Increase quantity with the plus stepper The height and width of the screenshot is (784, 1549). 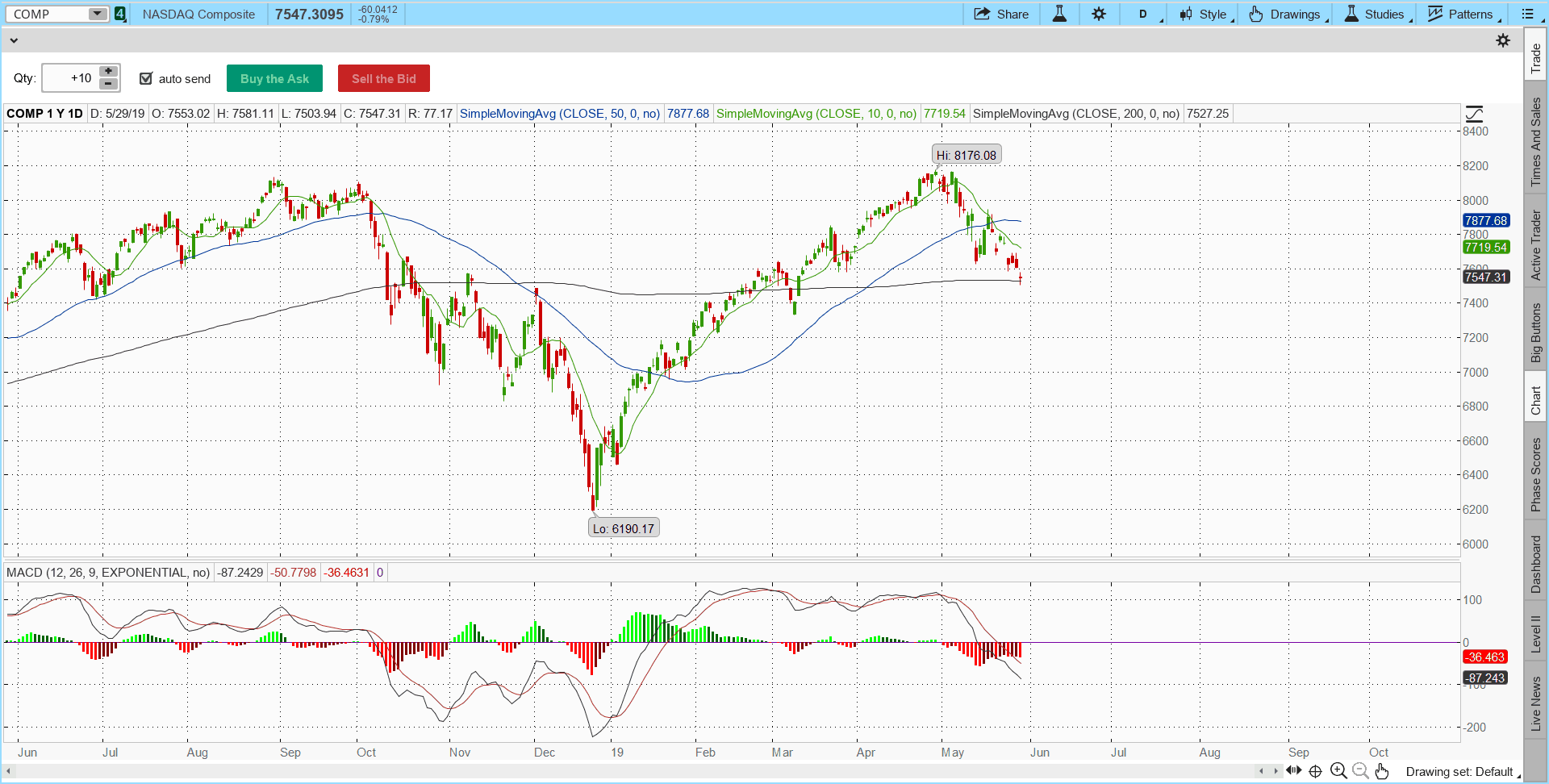[x=108, y=71]
